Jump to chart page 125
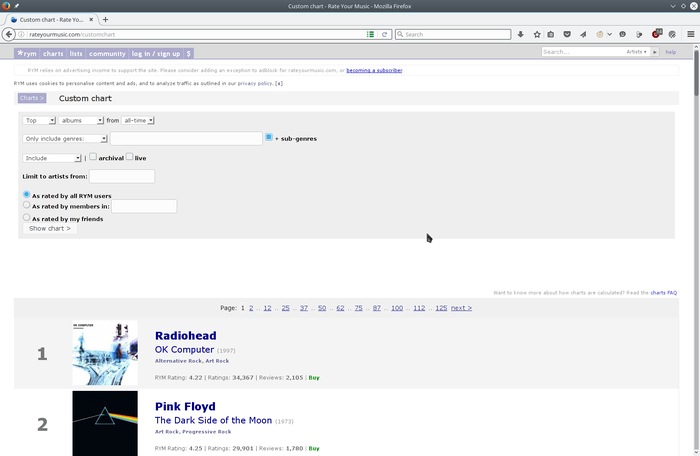Image resolution: width=700 pixels, height=456 pixels. click(441, 308)
